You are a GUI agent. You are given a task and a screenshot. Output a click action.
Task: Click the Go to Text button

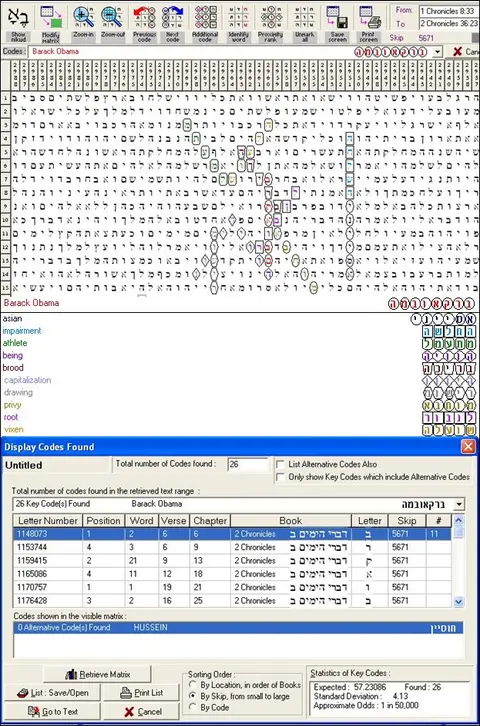click(52, 711)
